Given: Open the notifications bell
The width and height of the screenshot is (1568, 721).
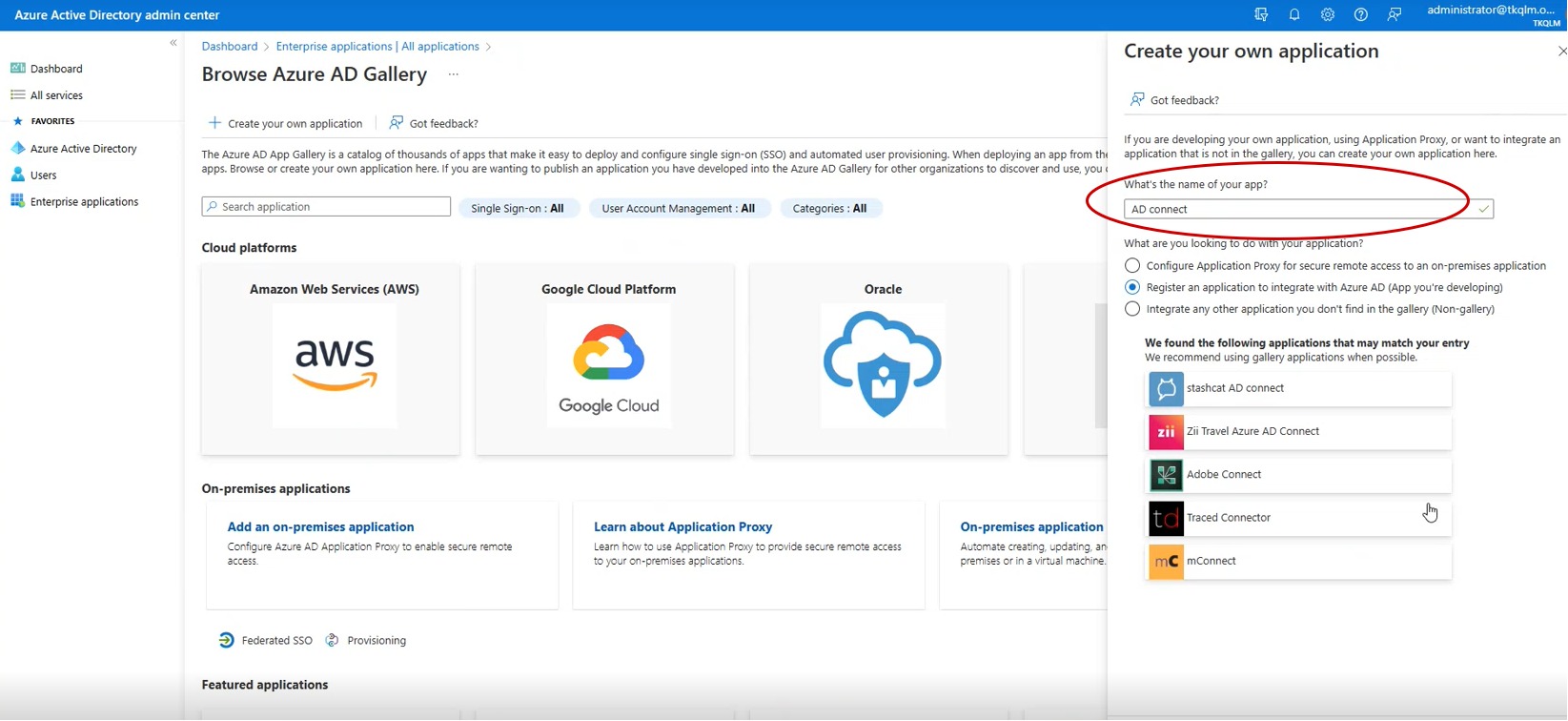Looking at the screenshot, I should point(1294,14).
